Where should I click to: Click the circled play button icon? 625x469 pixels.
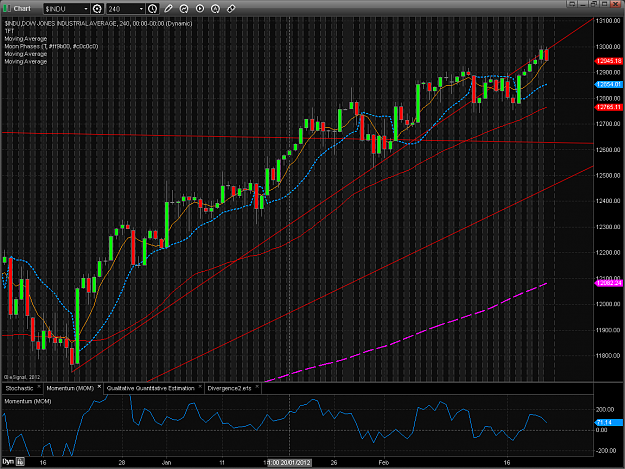(200, 9)
